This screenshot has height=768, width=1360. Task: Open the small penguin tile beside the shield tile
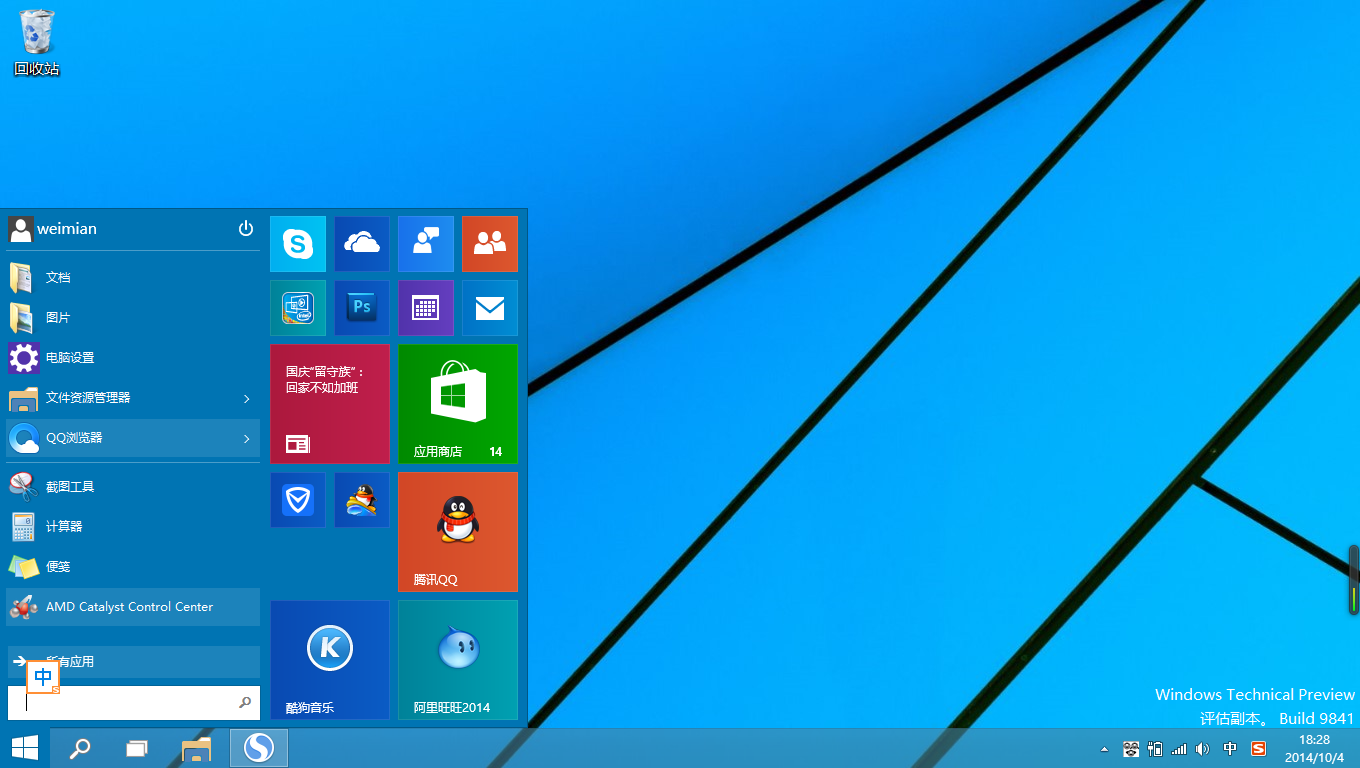362,500
